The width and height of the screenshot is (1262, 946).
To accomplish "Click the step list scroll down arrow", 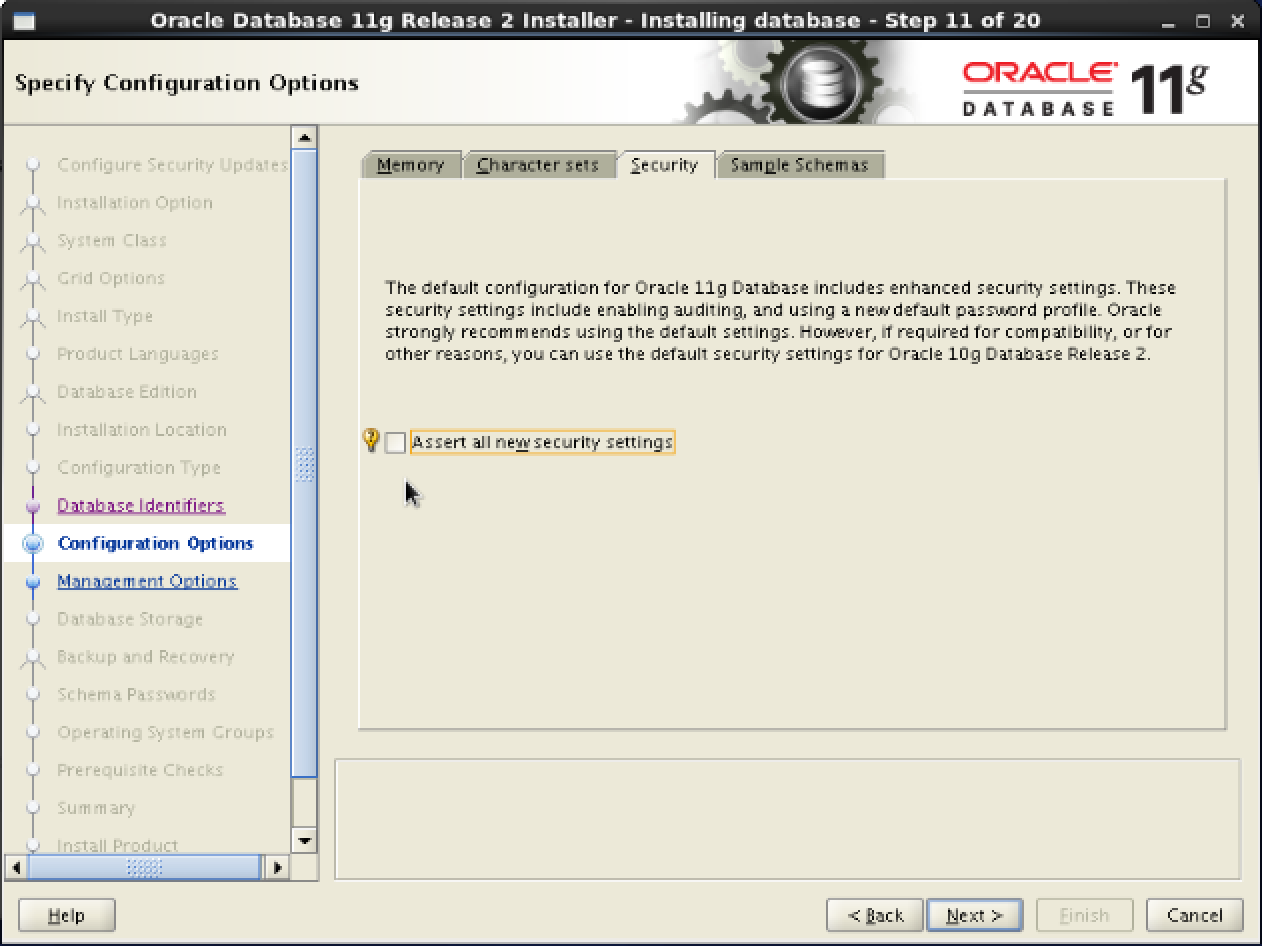I will (304, 841).
